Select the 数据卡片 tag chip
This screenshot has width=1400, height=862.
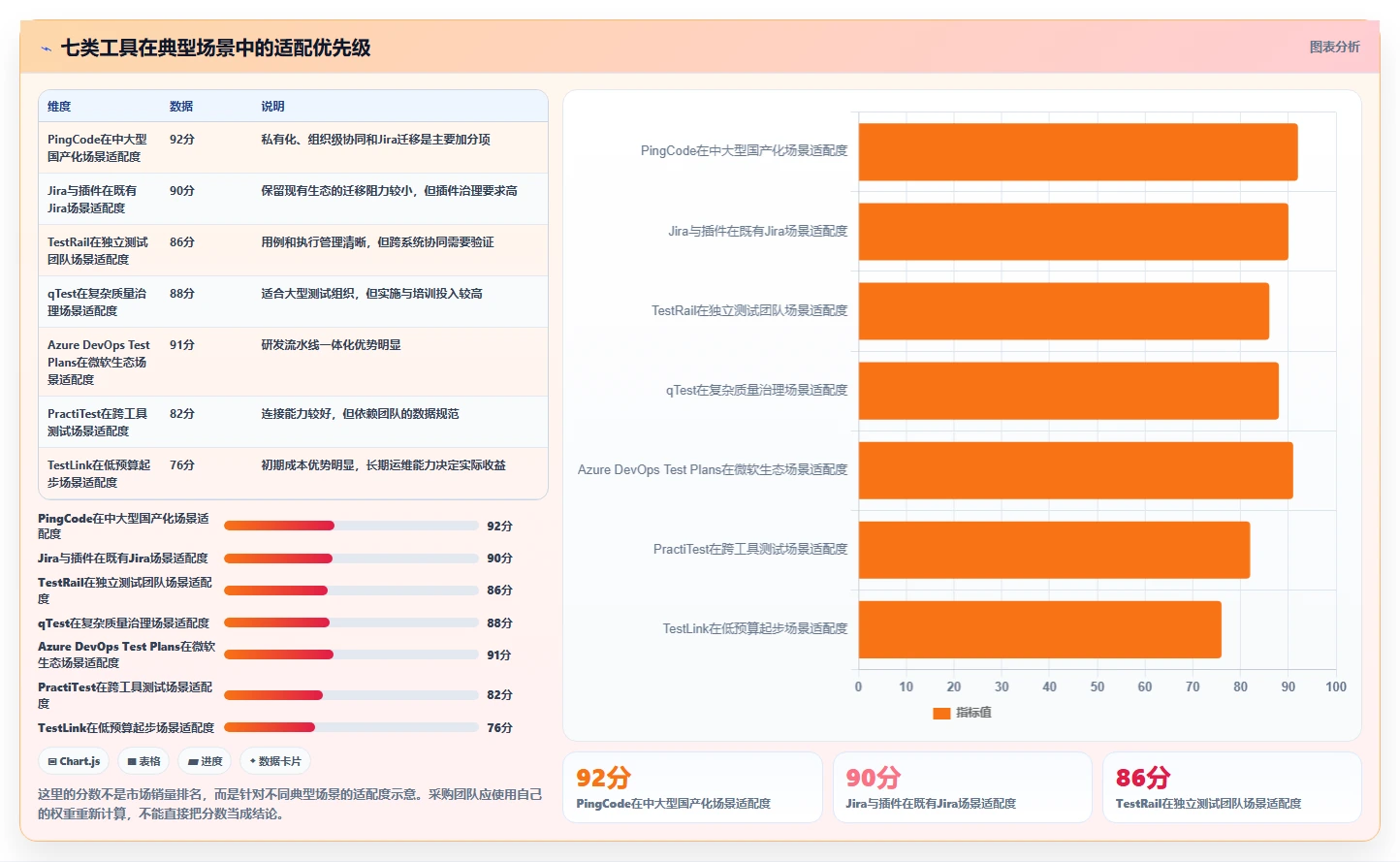[275, 761]
